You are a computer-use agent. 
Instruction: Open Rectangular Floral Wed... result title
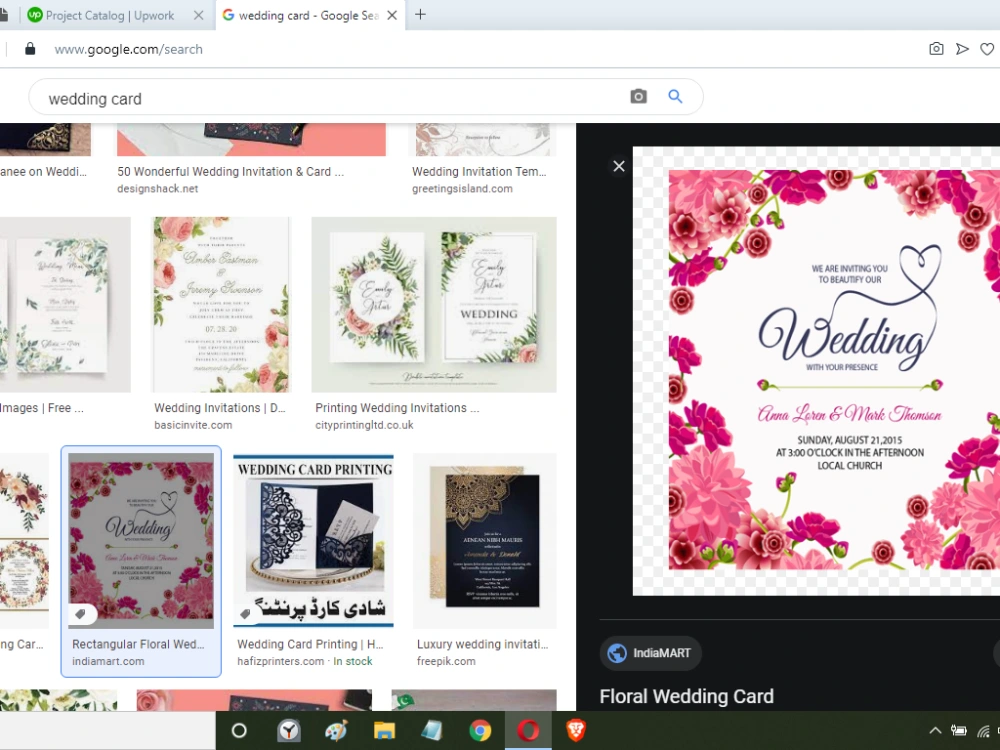pyautogui.click(x=138, y=644)
